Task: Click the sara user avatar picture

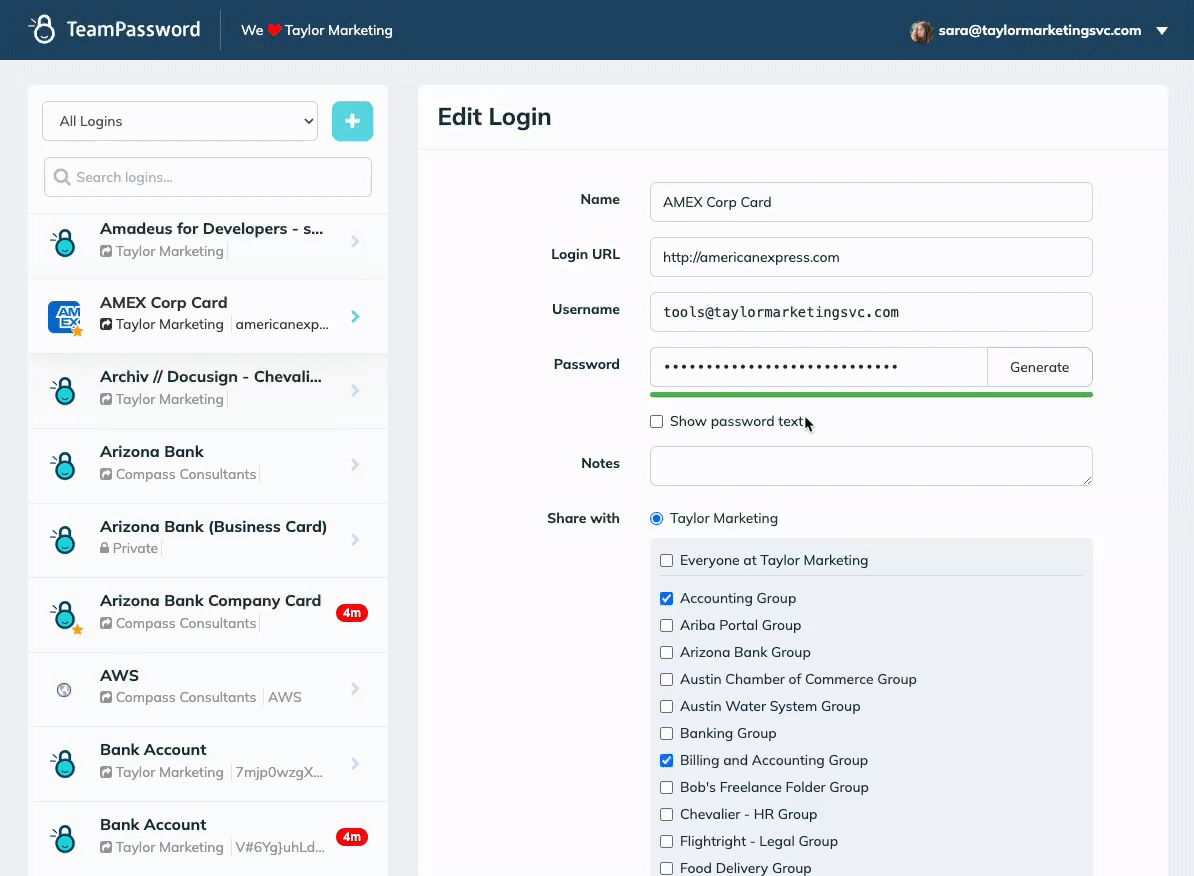Action: [921, 31]
